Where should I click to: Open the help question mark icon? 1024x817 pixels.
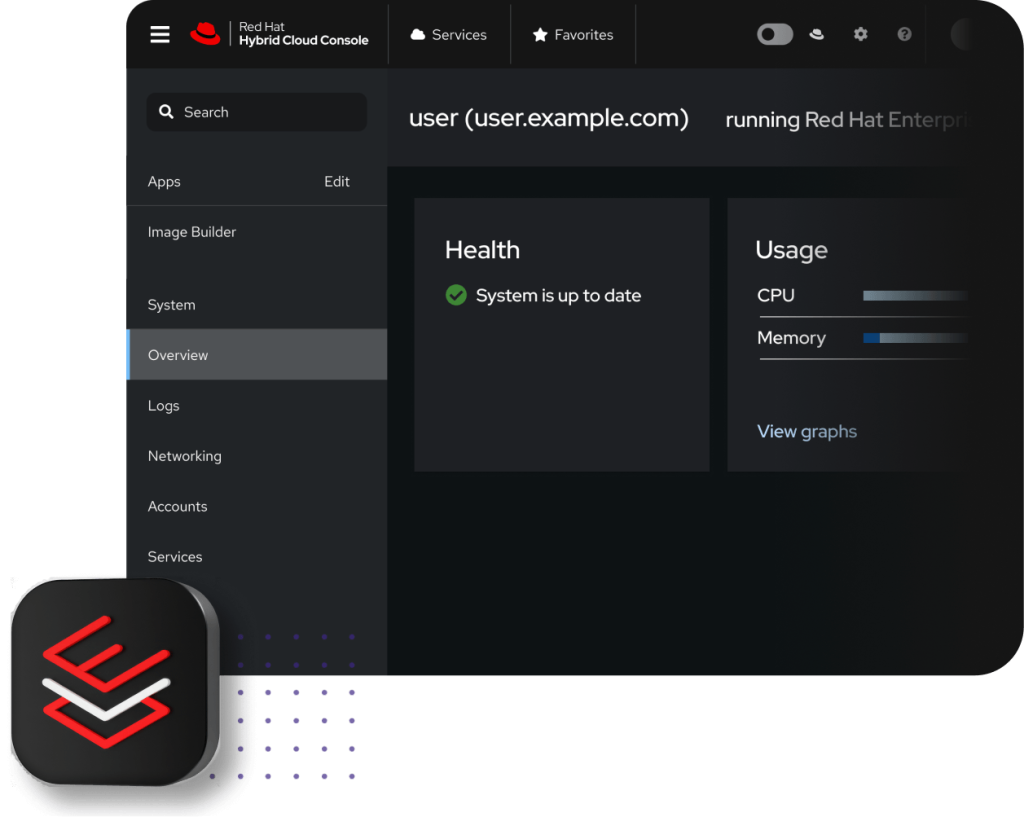(904, 34)
